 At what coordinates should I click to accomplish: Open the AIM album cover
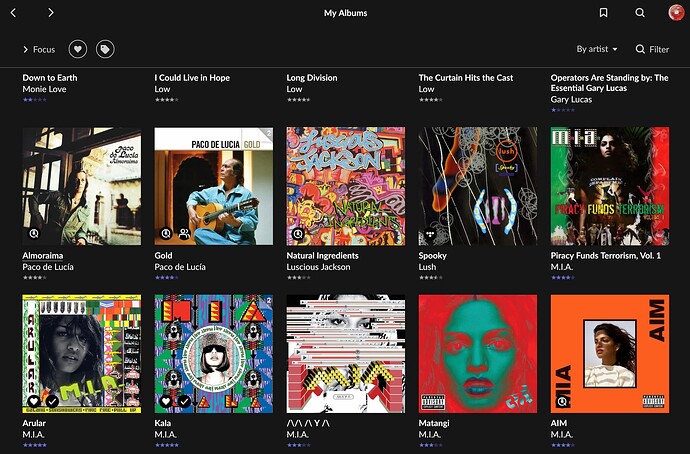(609, 354)
